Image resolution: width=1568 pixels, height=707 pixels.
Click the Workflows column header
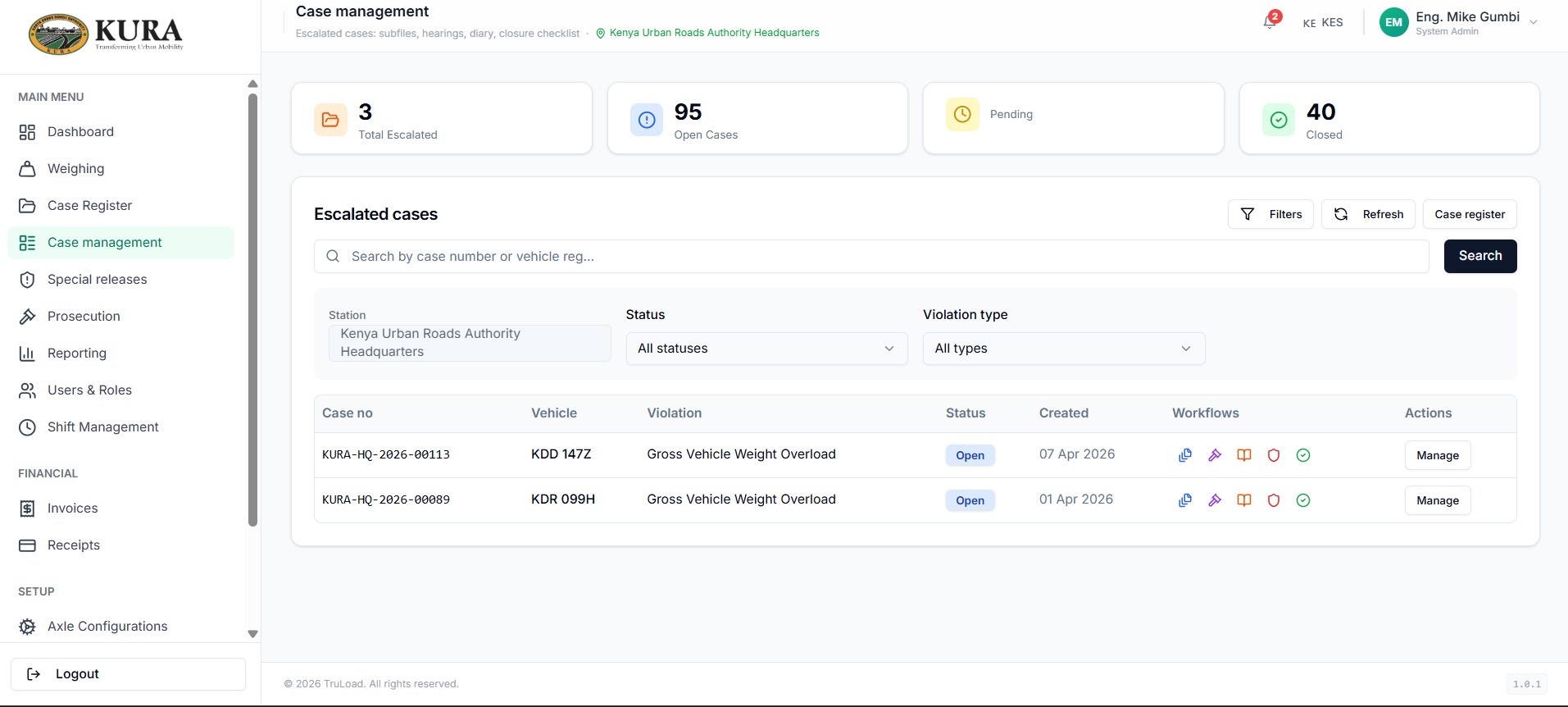click(x=1206, y=413)
